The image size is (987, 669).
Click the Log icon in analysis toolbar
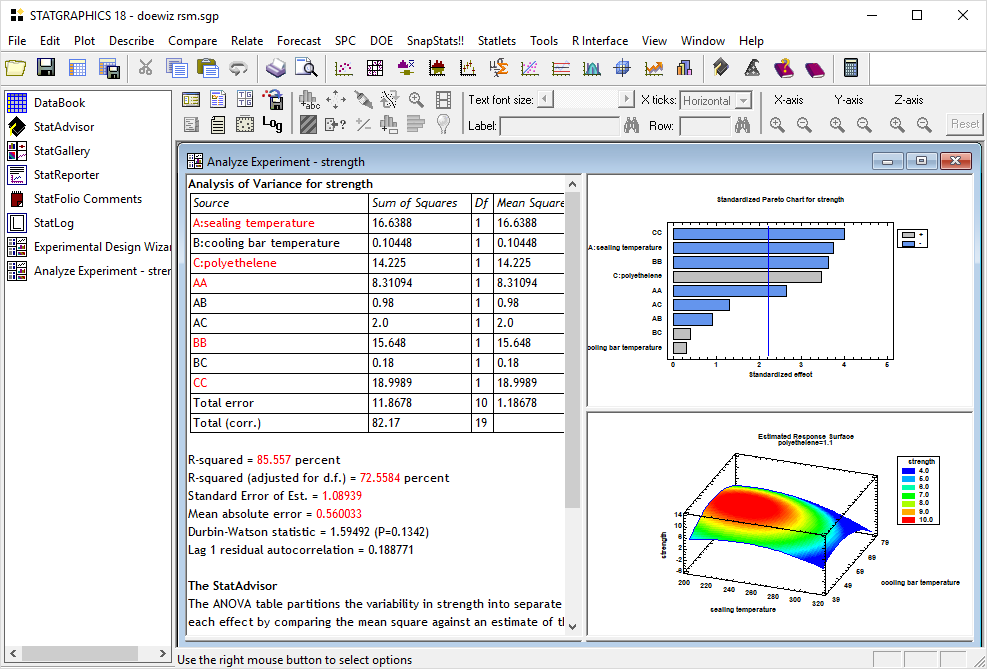coord(272,124)
